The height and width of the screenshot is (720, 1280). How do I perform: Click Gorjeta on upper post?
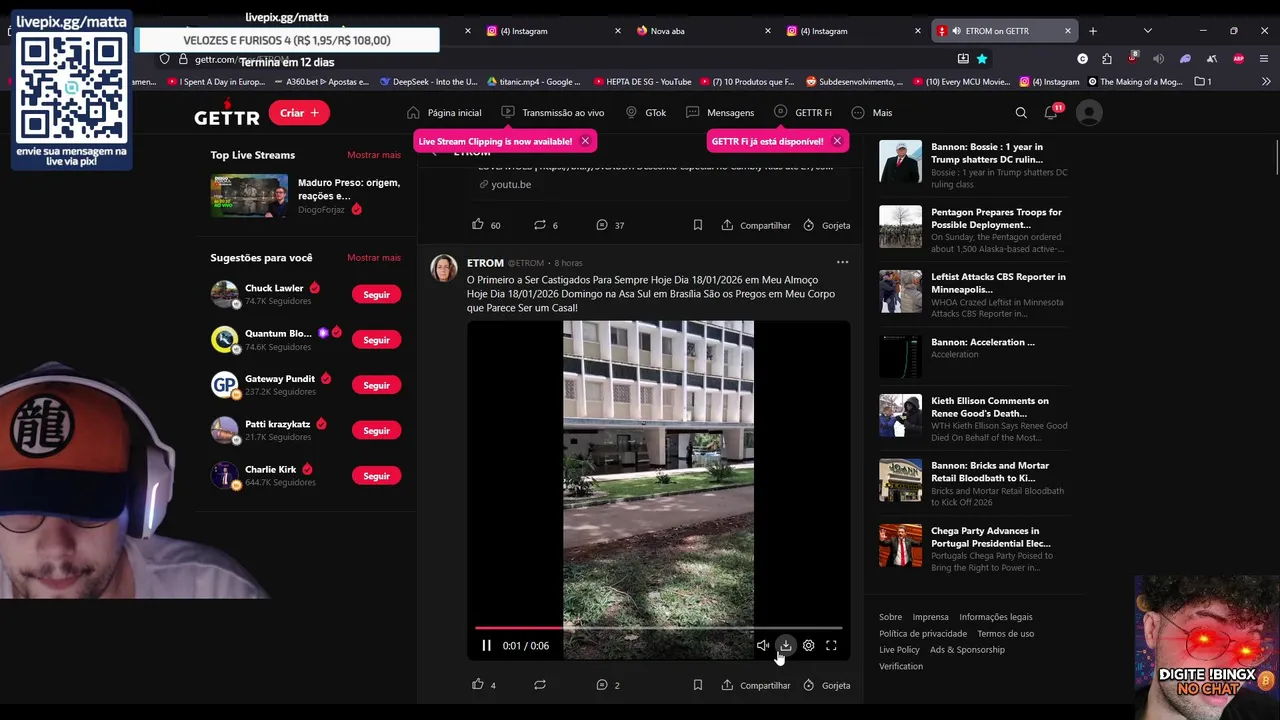tap(826, 225)
